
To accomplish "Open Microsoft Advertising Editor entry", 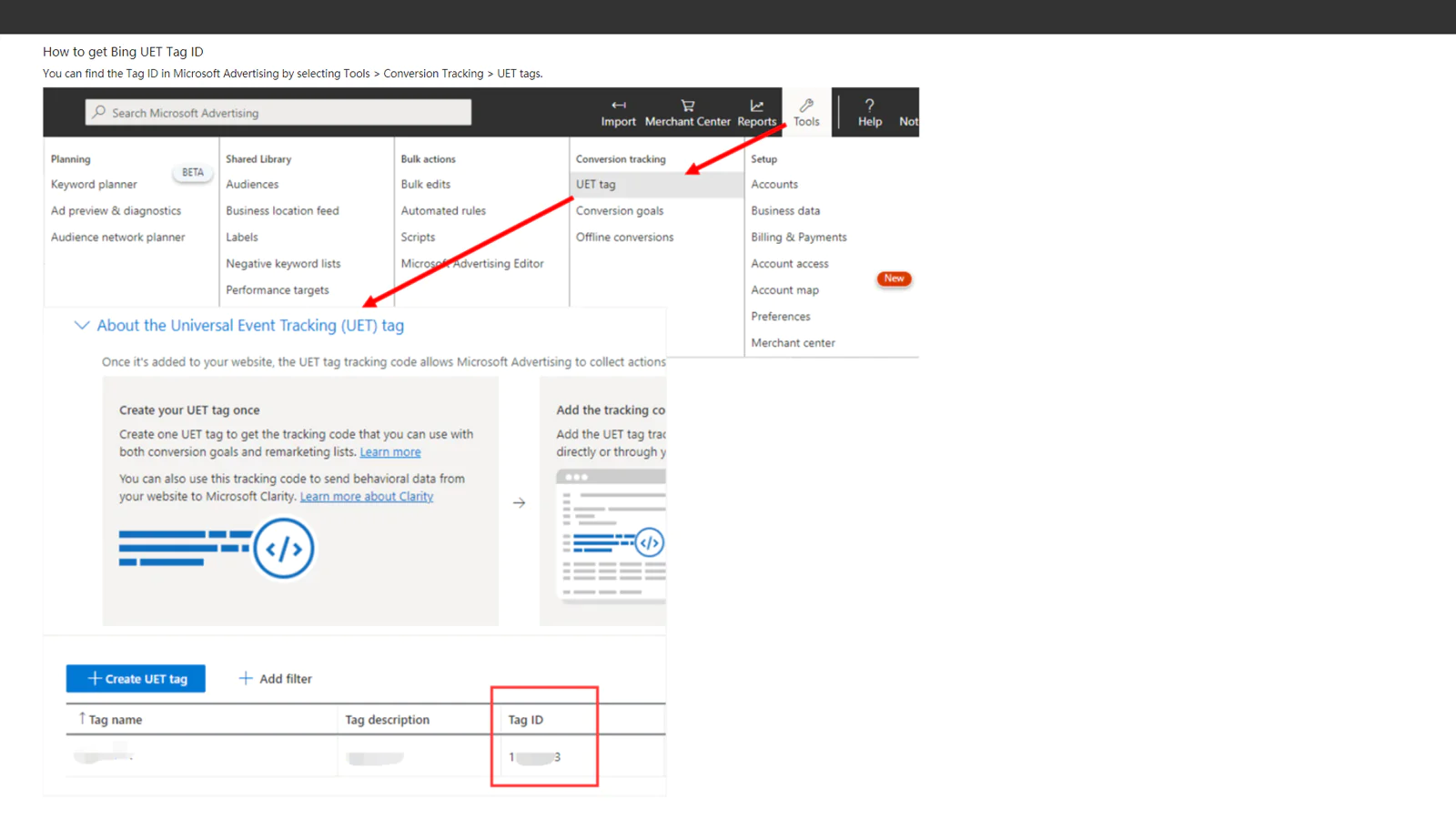I will point(472,263).
